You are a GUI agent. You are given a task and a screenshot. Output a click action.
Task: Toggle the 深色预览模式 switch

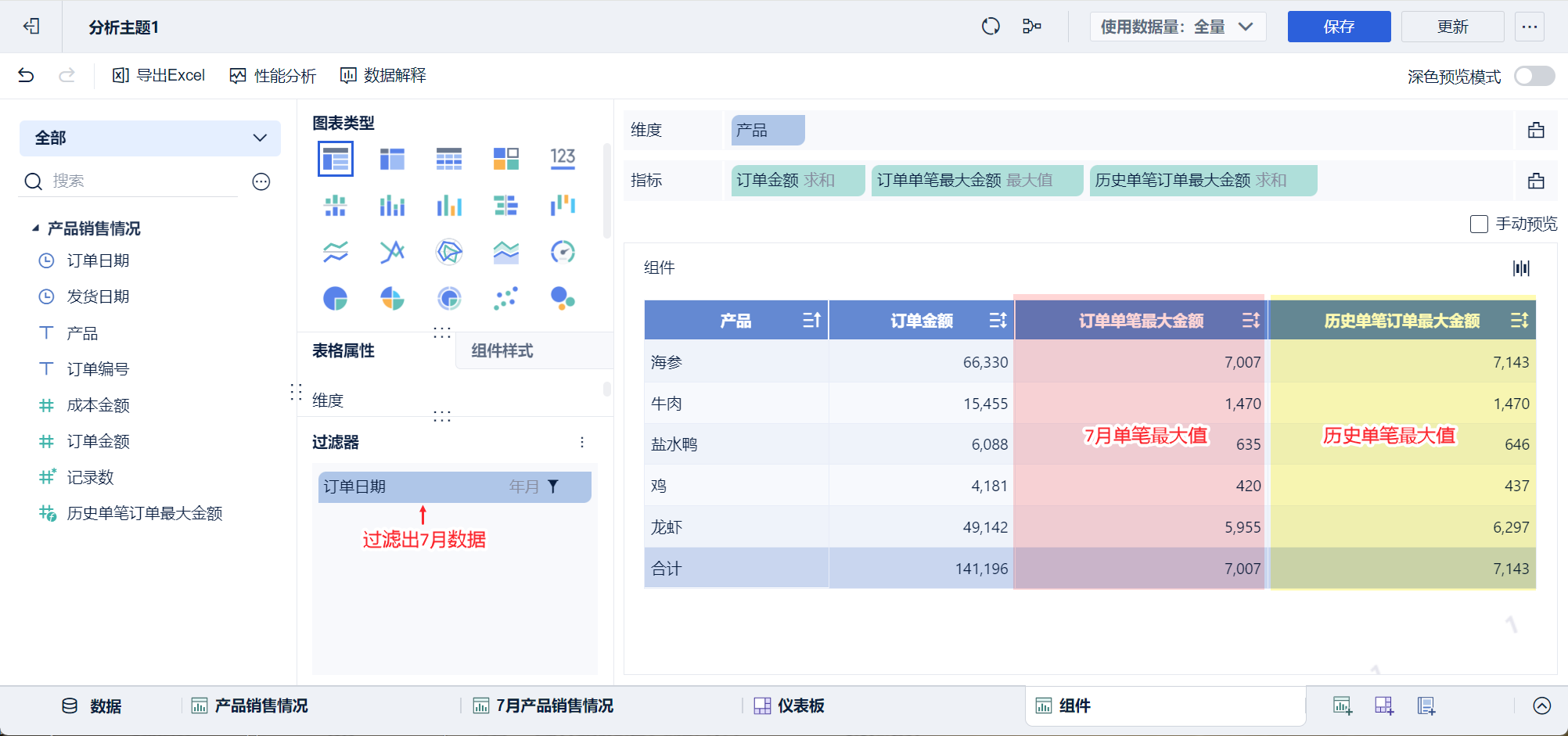coord(1534,76)
